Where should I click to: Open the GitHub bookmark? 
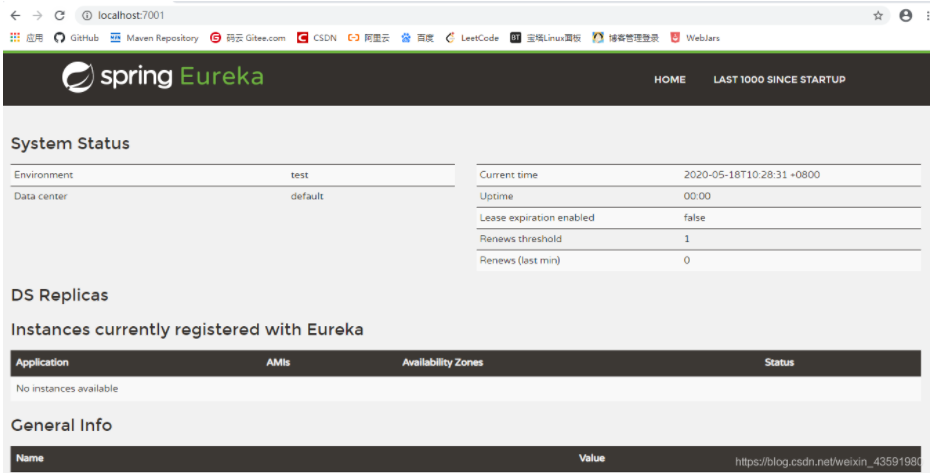pos(76,38)
